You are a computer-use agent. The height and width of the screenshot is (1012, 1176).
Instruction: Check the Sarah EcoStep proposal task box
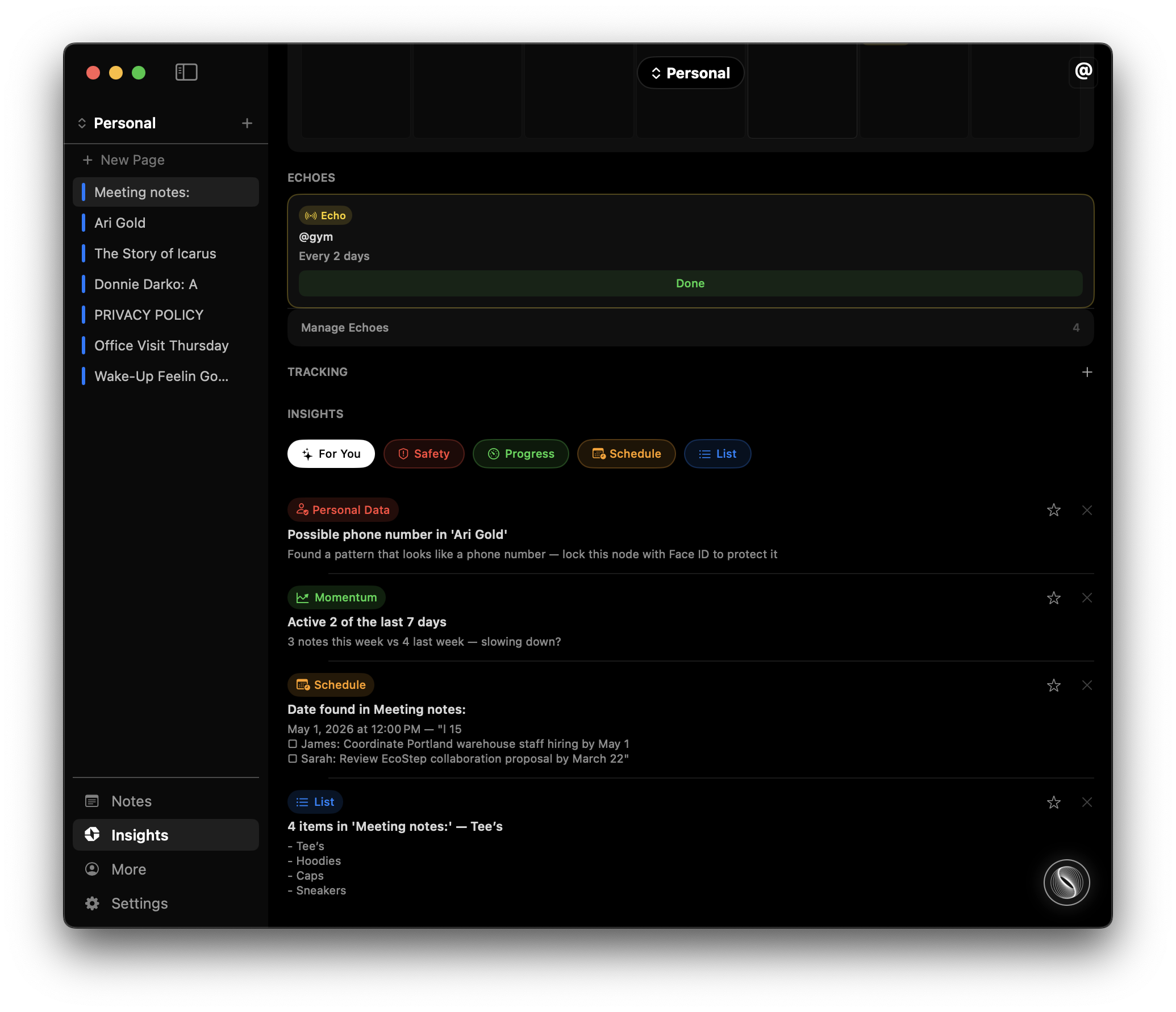293,758
